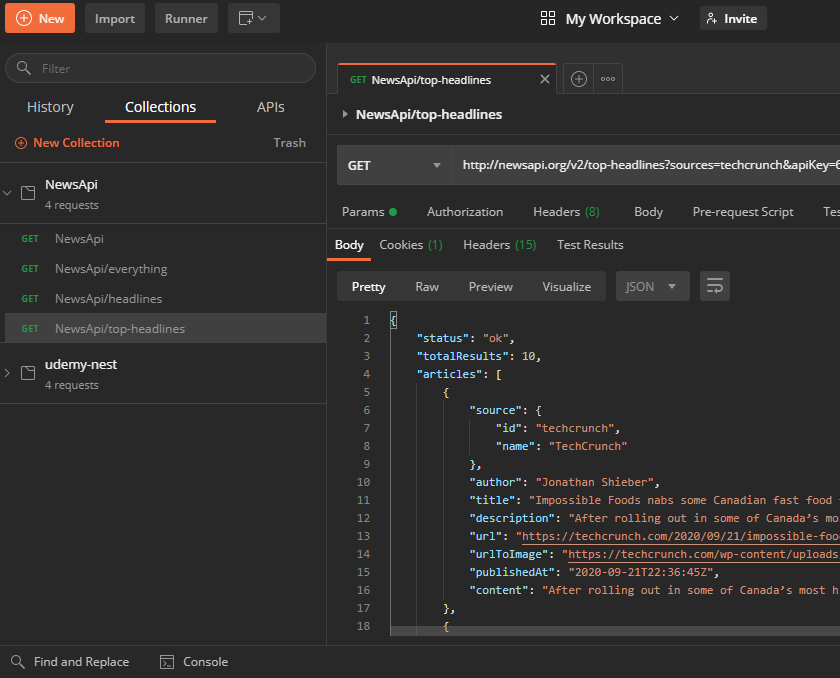Open the request Body tab
The image size is (840, 678).
coord(648,212)
